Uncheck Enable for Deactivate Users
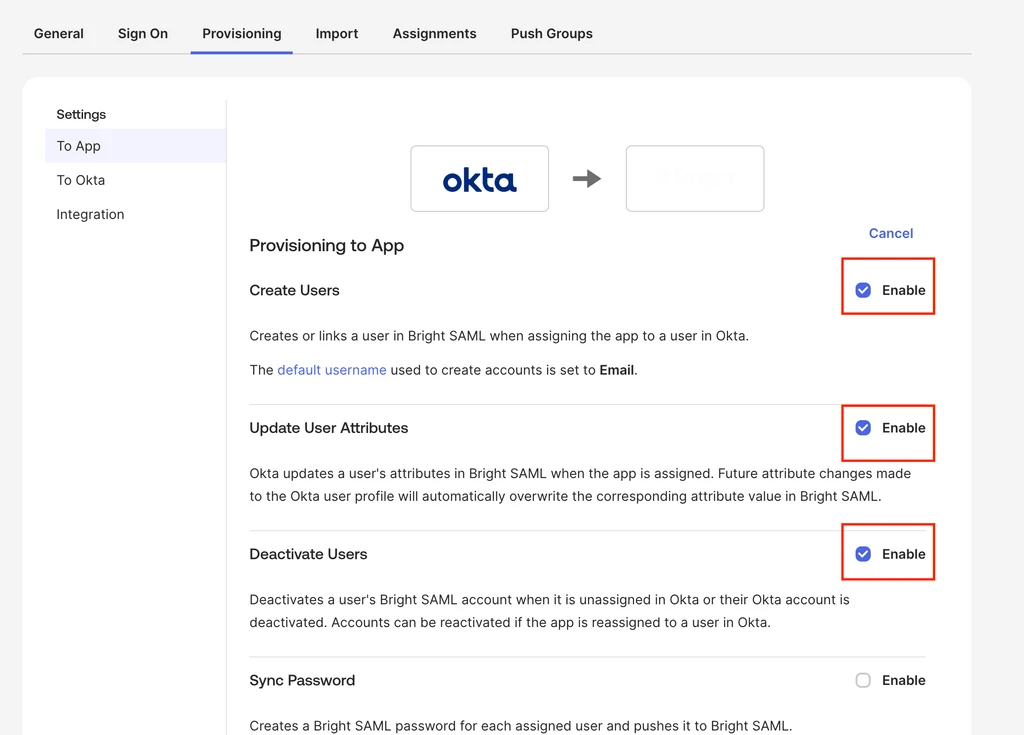The height and width of the screenshot is (735, 1024). coord(863,554)
